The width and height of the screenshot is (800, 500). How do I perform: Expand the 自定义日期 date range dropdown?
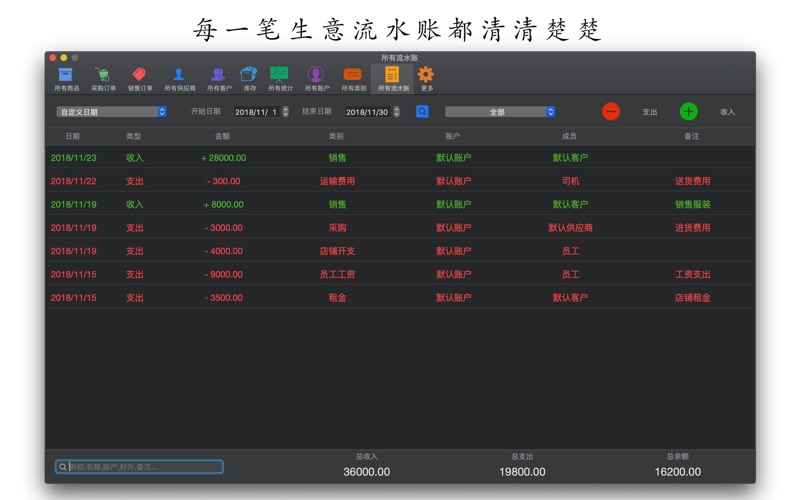(x=111, y=112)
